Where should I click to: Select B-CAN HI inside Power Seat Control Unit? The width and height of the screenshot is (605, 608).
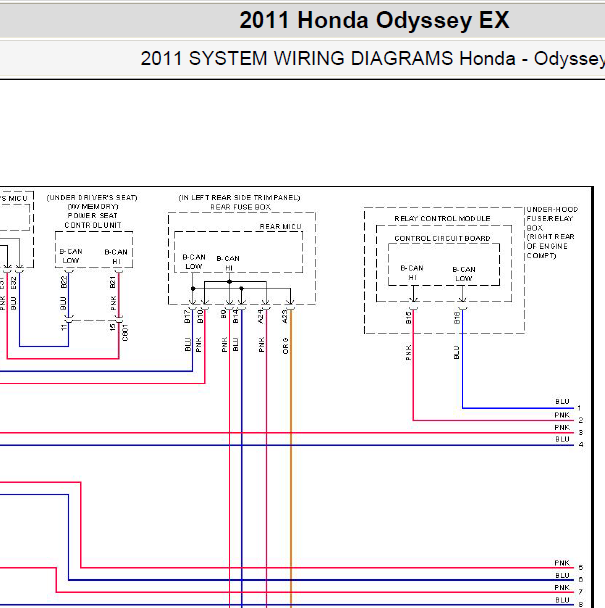pyautogui.click(x=116, y=257)
